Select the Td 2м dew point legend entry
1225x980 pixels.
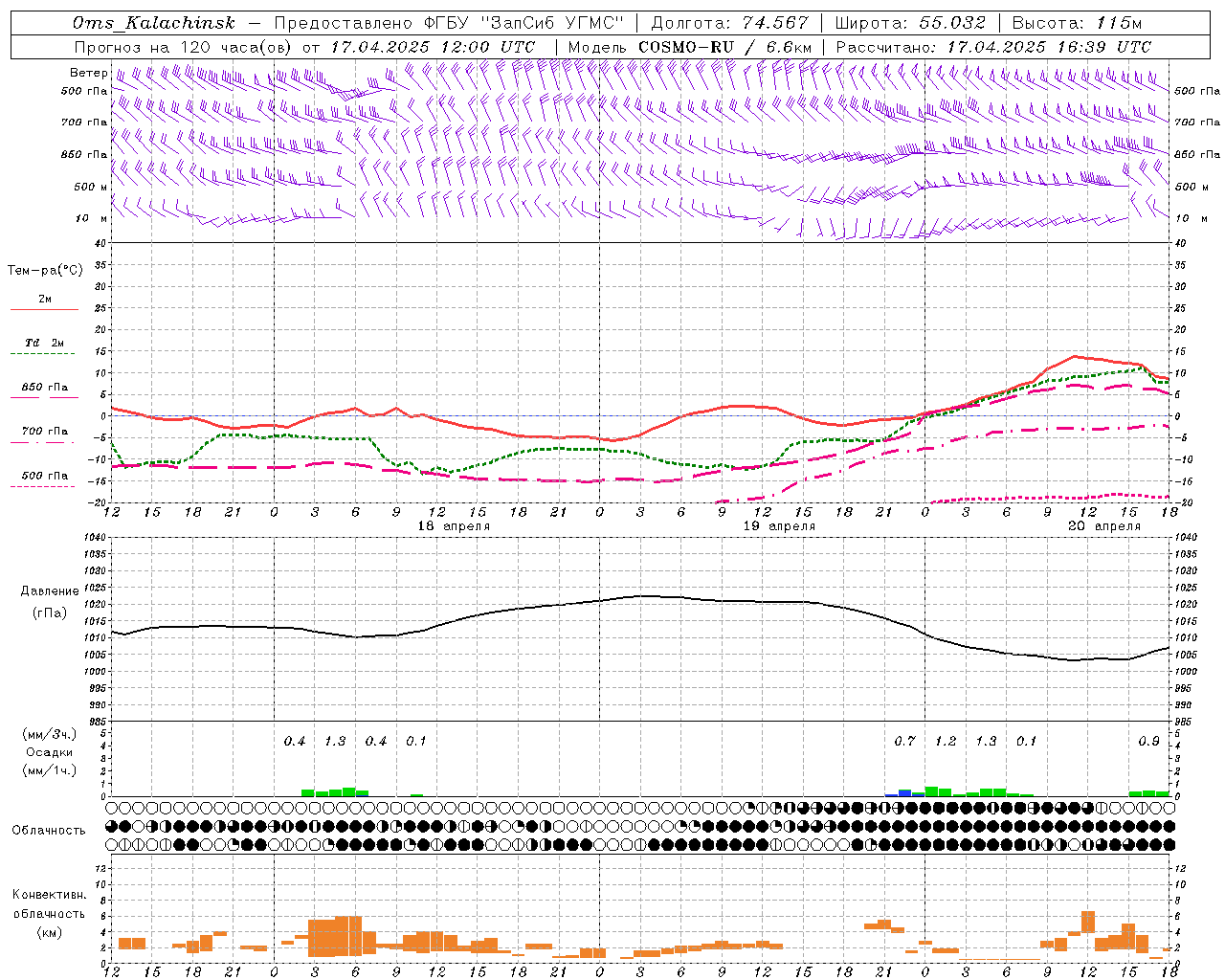[x=45, y=343]
